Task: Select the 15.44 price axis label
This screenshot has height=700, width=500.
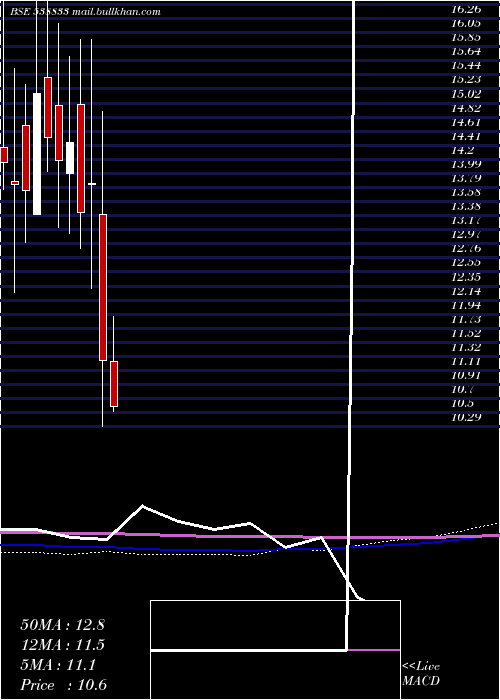Action: tap(466, 66)
